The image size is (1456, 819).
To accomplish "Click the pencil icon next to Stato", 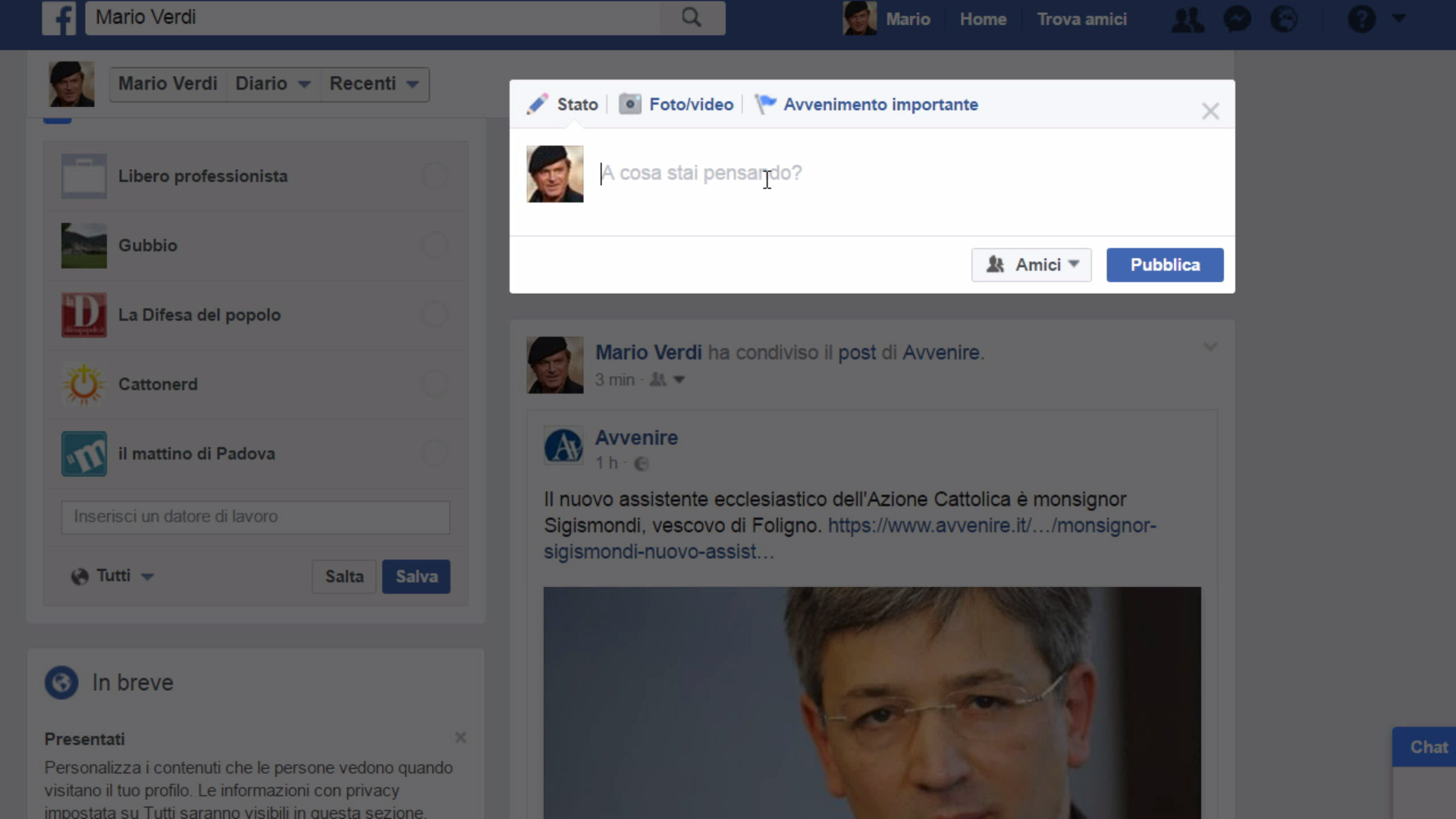I will pyautogui.click(x=538, y=104).
